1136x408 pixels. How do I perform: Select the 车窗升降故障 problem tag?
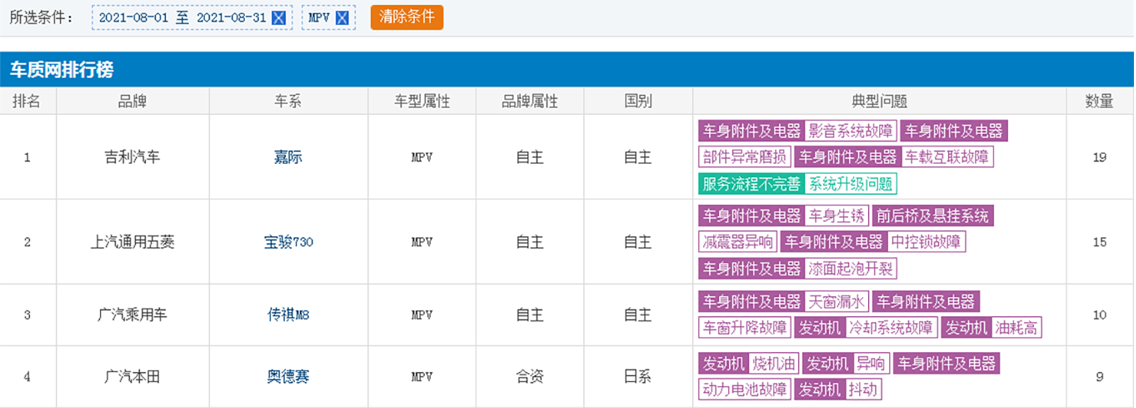coord(744,328)
